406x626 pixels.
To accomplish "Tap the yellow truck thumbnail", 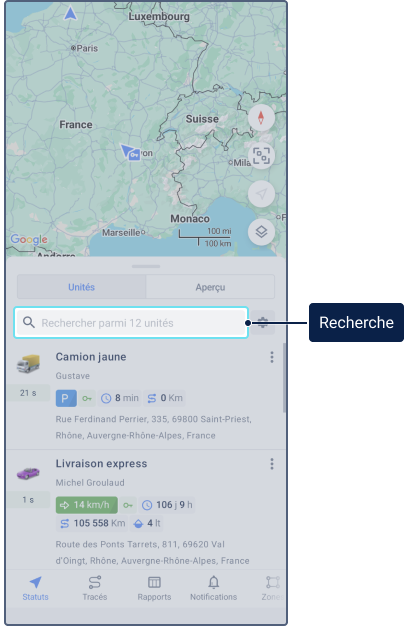I will coord(28,364).
